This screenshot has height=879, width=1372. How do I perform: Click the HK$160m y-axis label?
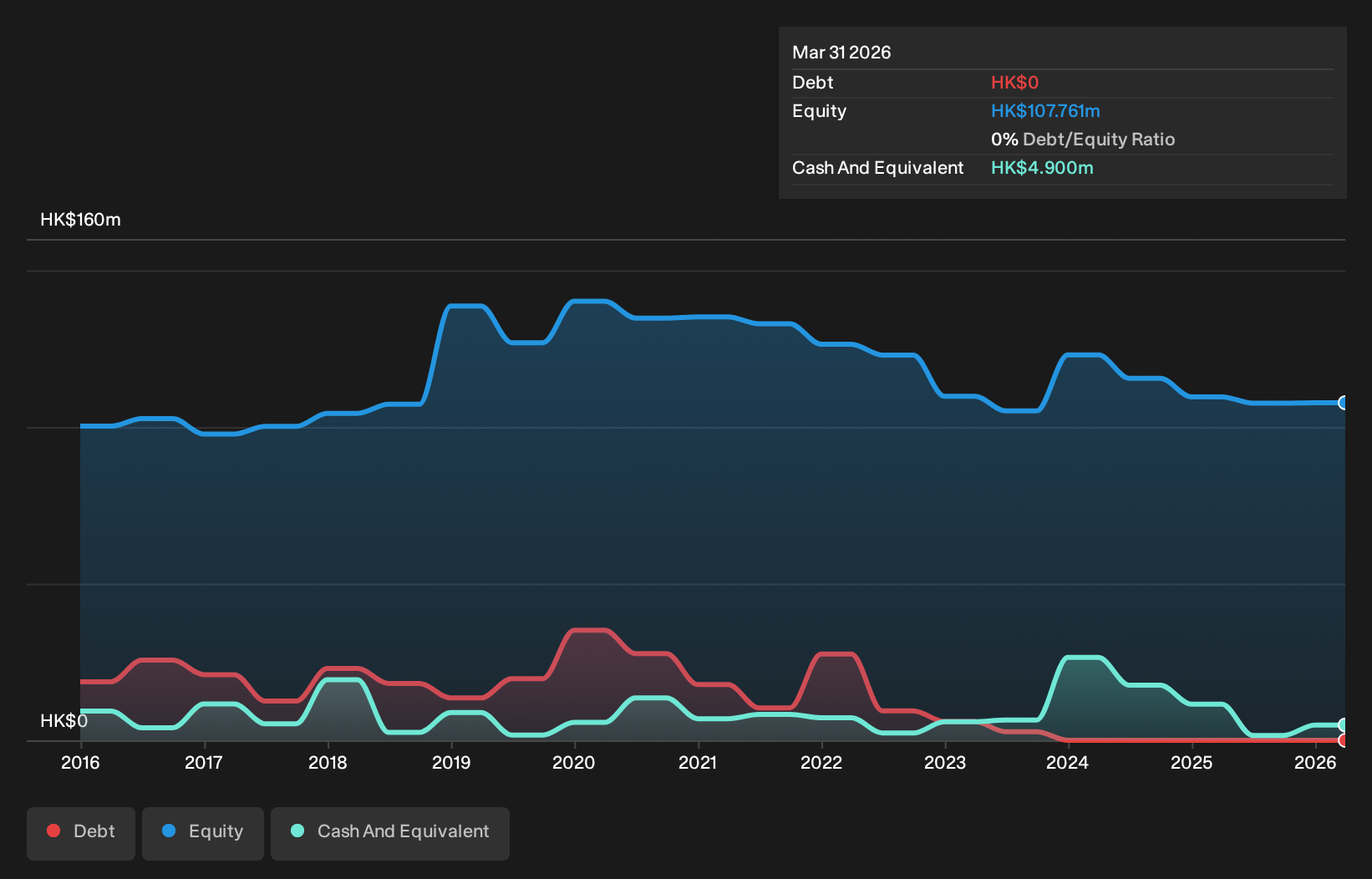80,220
